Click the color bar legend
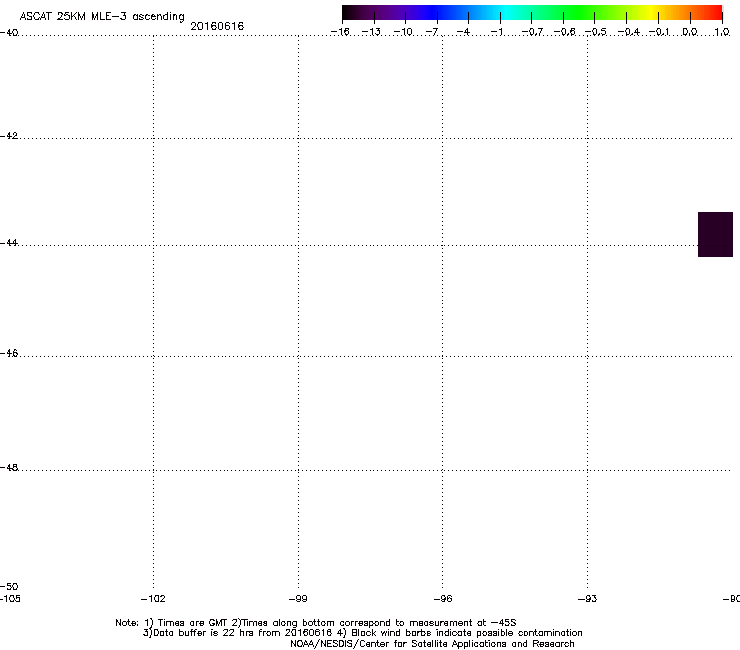This screenshot has width=740, height=650. tap(532, 12)
